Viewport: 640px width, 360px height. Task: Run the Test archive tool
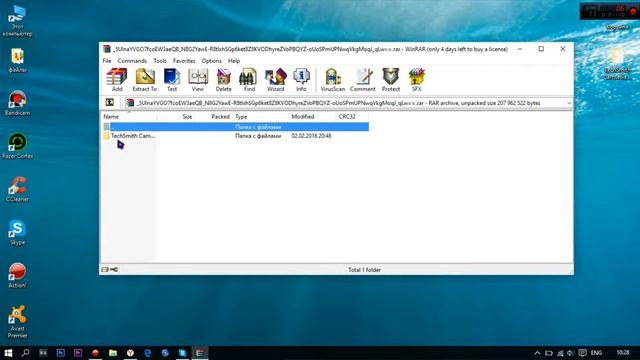pos(172,80)
